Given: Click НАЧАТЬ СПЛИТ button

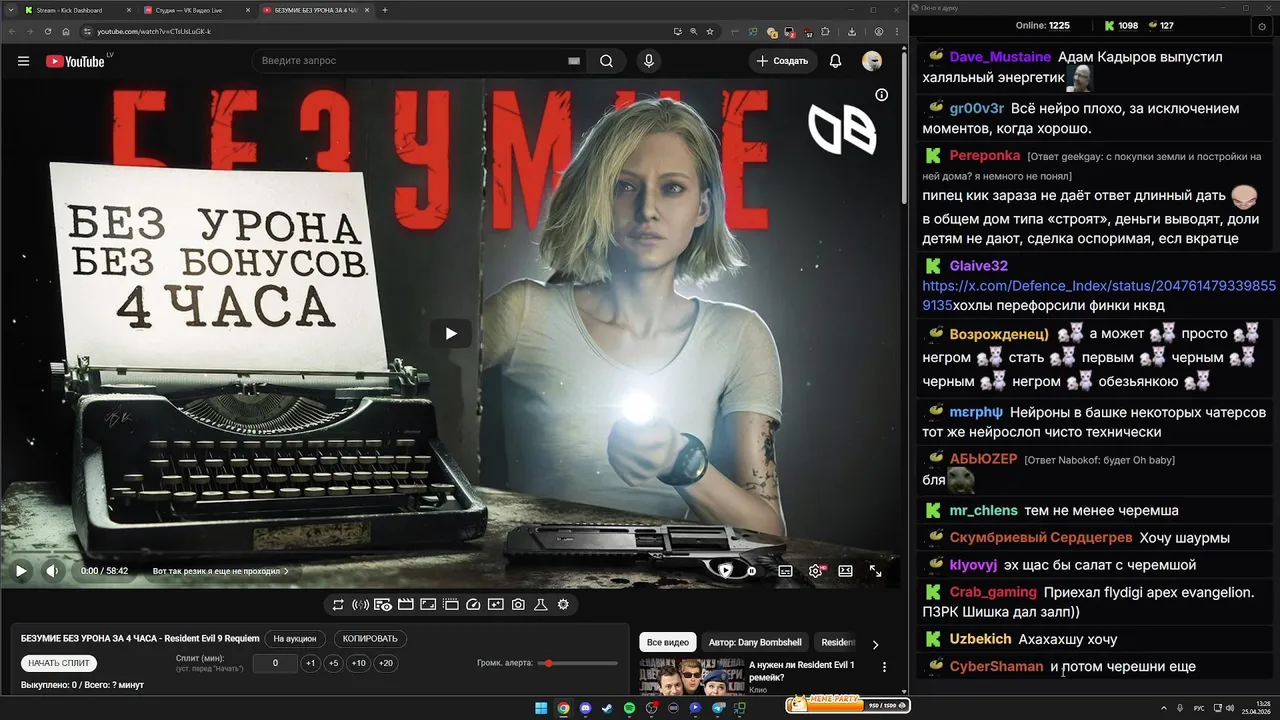Looking at the screenshot, I should [x=59, y=663].
